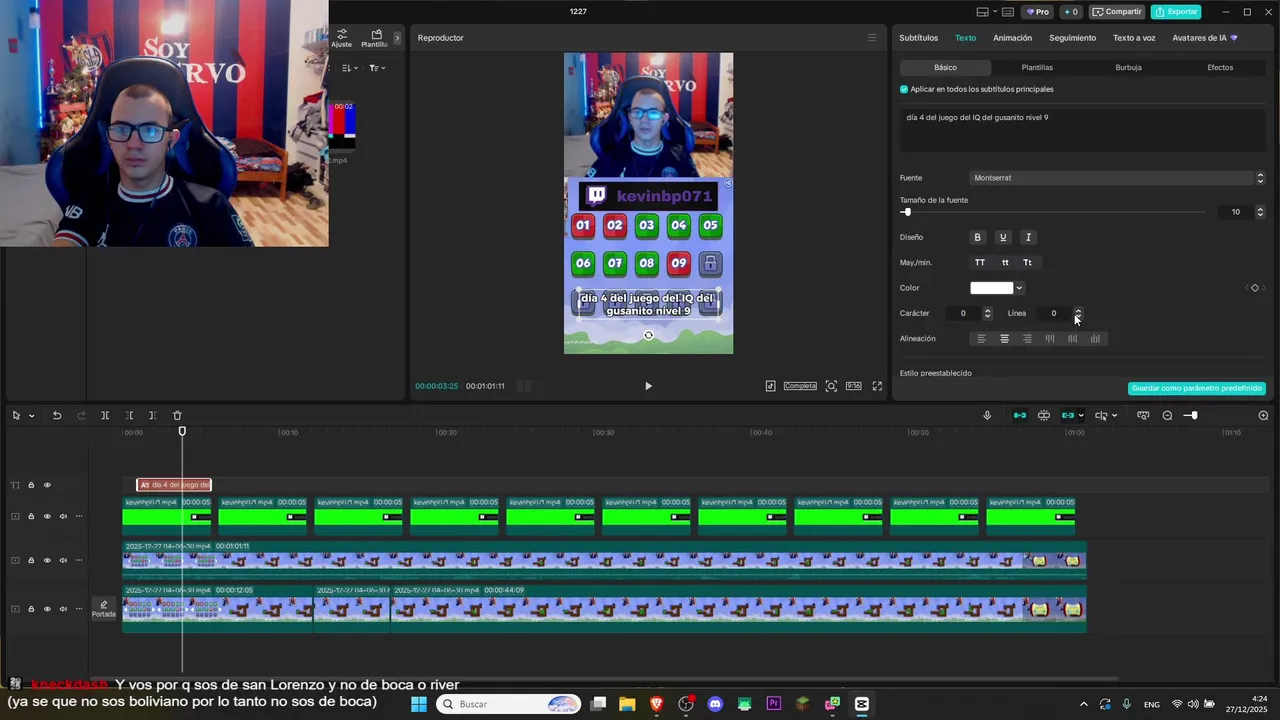Align subtitle text to the left

coord(981,339)
